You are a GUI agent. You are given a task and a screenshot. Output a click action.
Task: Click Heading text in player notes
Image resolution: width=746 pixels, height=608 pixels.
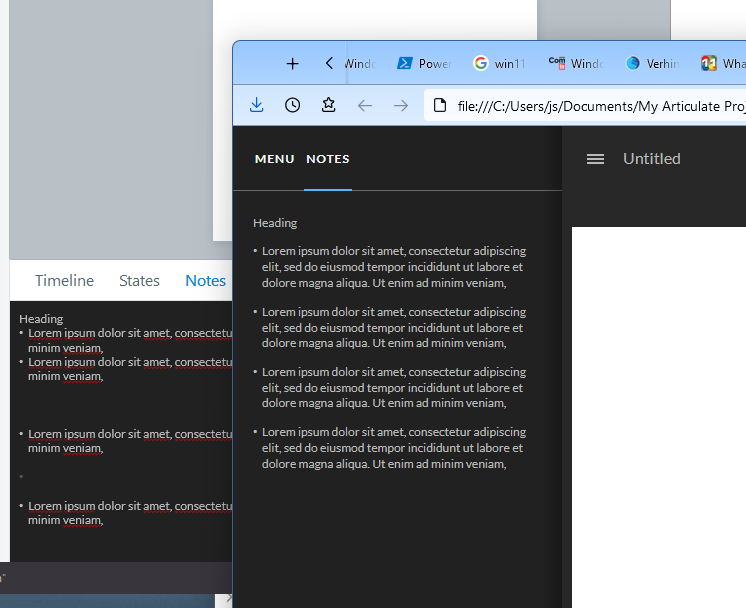click(x=275, y=223)
